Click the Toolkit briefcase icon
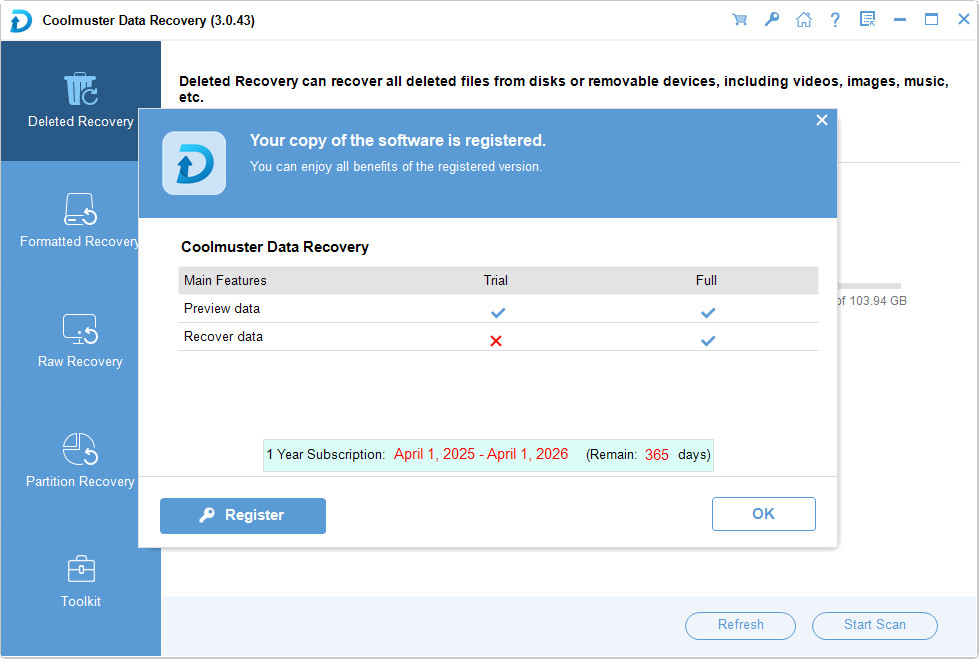The width and height of the screenshot is (979, 659). coord(81,569)
